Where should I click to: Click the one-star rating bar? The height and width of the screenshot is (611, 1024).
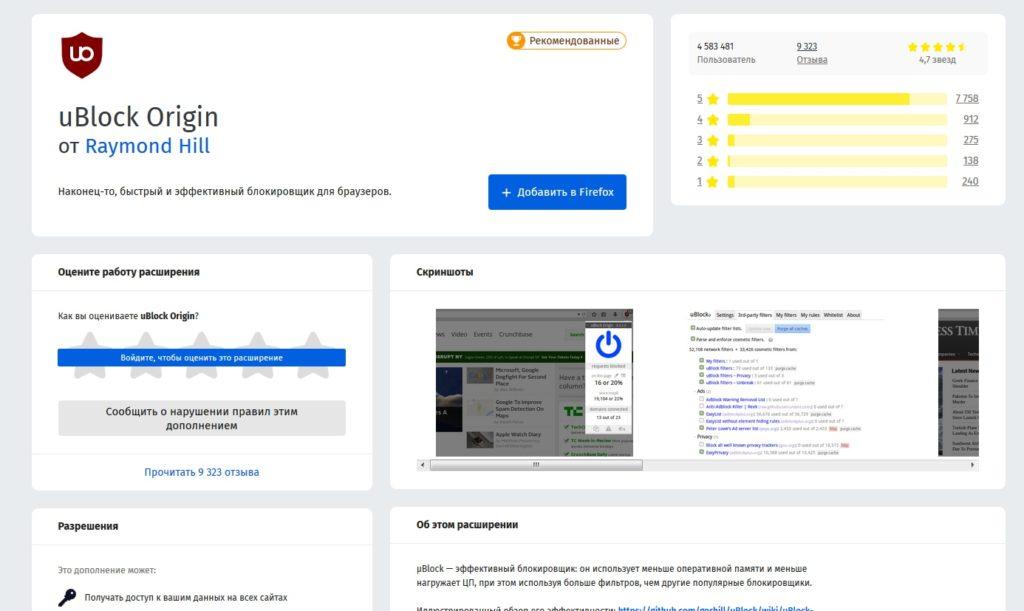coord(837,181)
